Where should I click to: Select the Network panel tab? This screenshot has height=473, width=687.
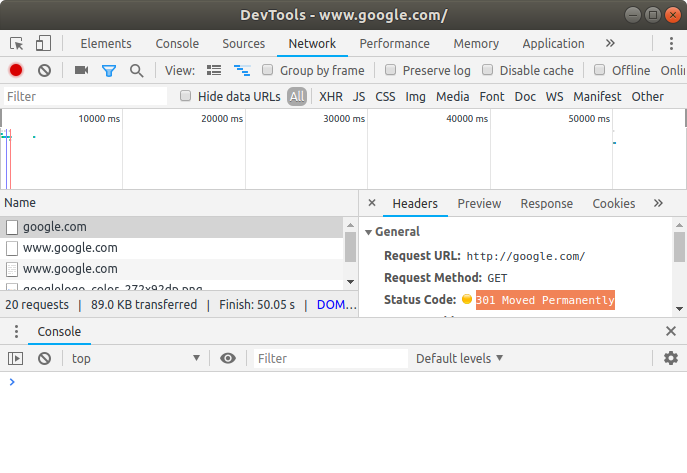click(312, 44)
